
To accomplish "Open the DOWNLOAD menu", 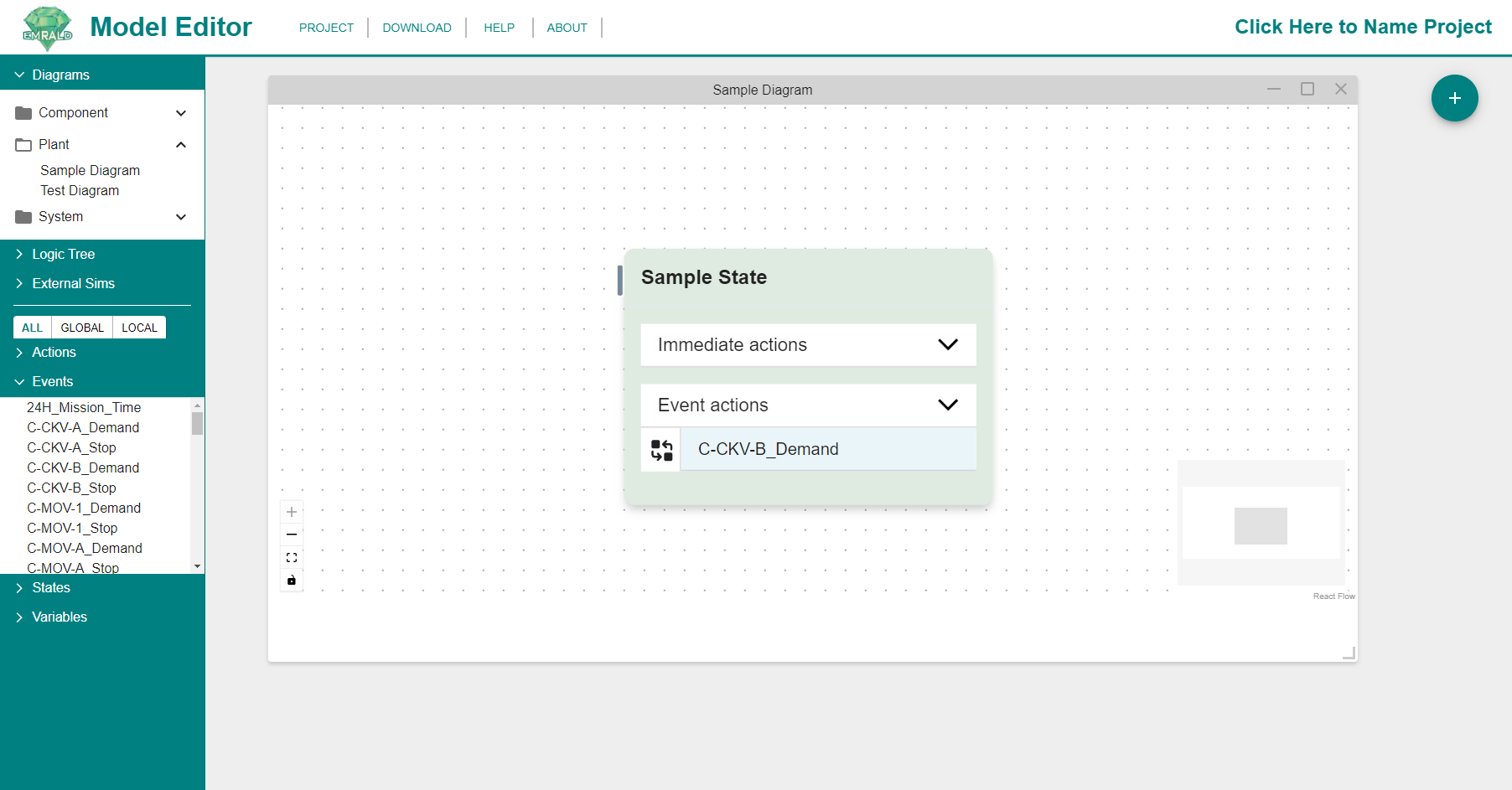I will [x=417, y=28].
